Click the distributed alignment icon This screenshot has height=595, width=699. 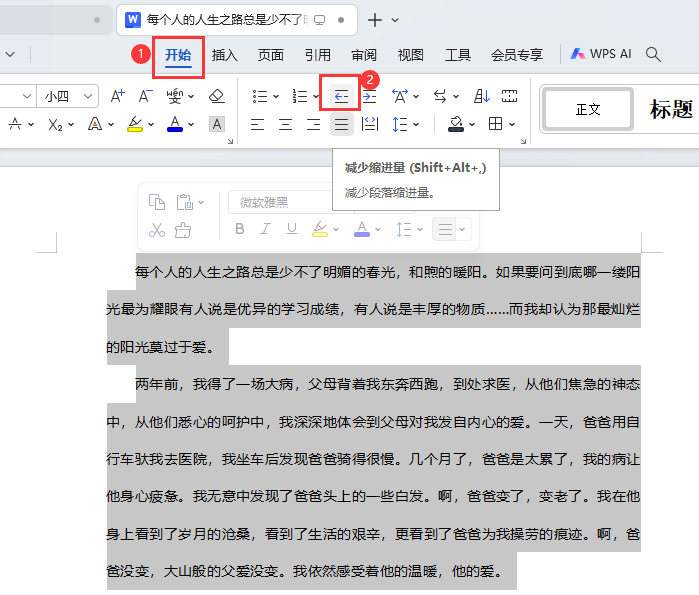pos(370,124)
